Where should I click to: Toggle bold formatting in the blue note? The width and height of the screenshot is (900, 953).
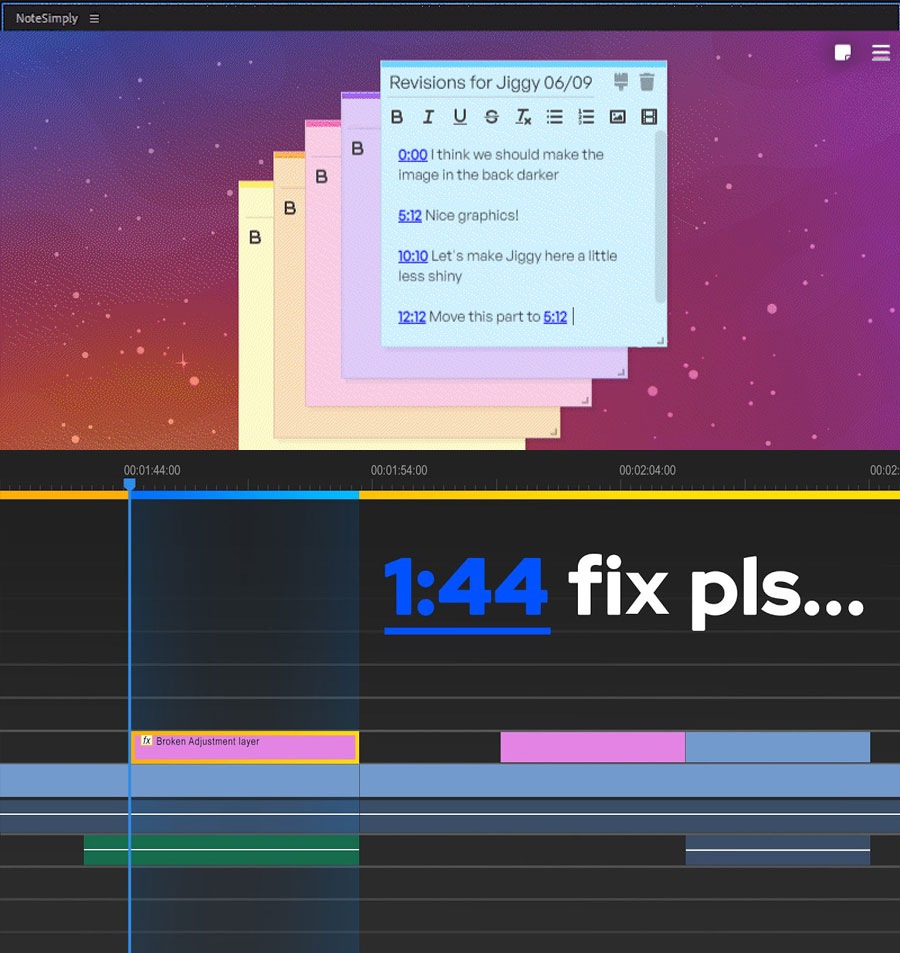(x=397, y=117)
